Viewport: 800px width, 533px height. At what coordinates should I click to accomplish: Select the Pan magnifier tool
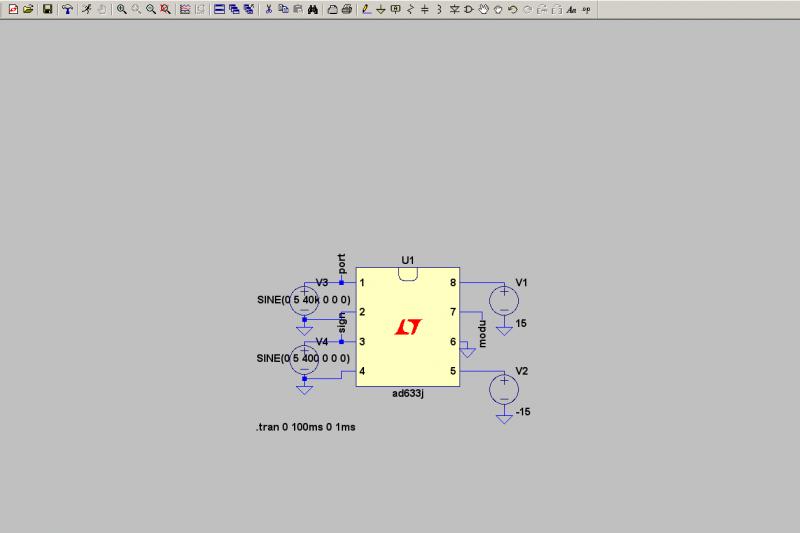click(136, 9)
